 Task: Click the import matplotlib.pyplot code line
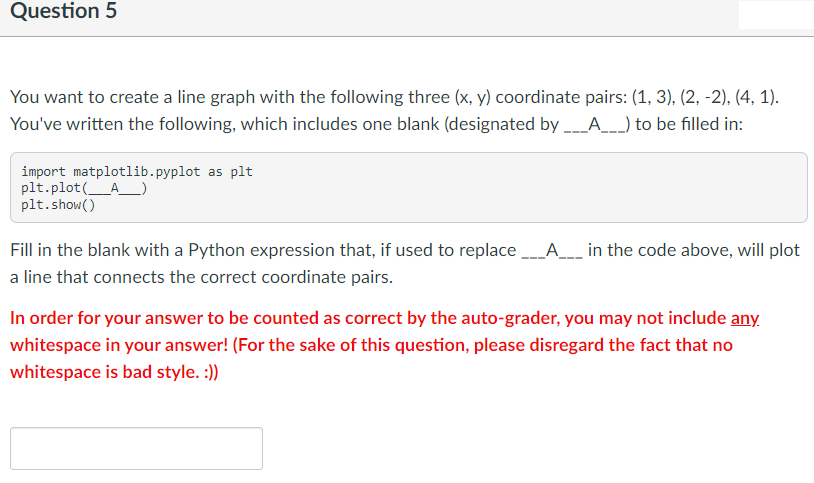[137, 171]
